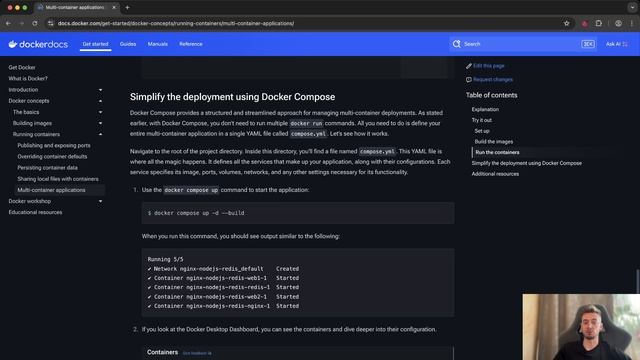Image resolution: width=640 pixels, height=360 pixels.
Task: Open the Get started nav tab
Action: [x=96, y=44]
